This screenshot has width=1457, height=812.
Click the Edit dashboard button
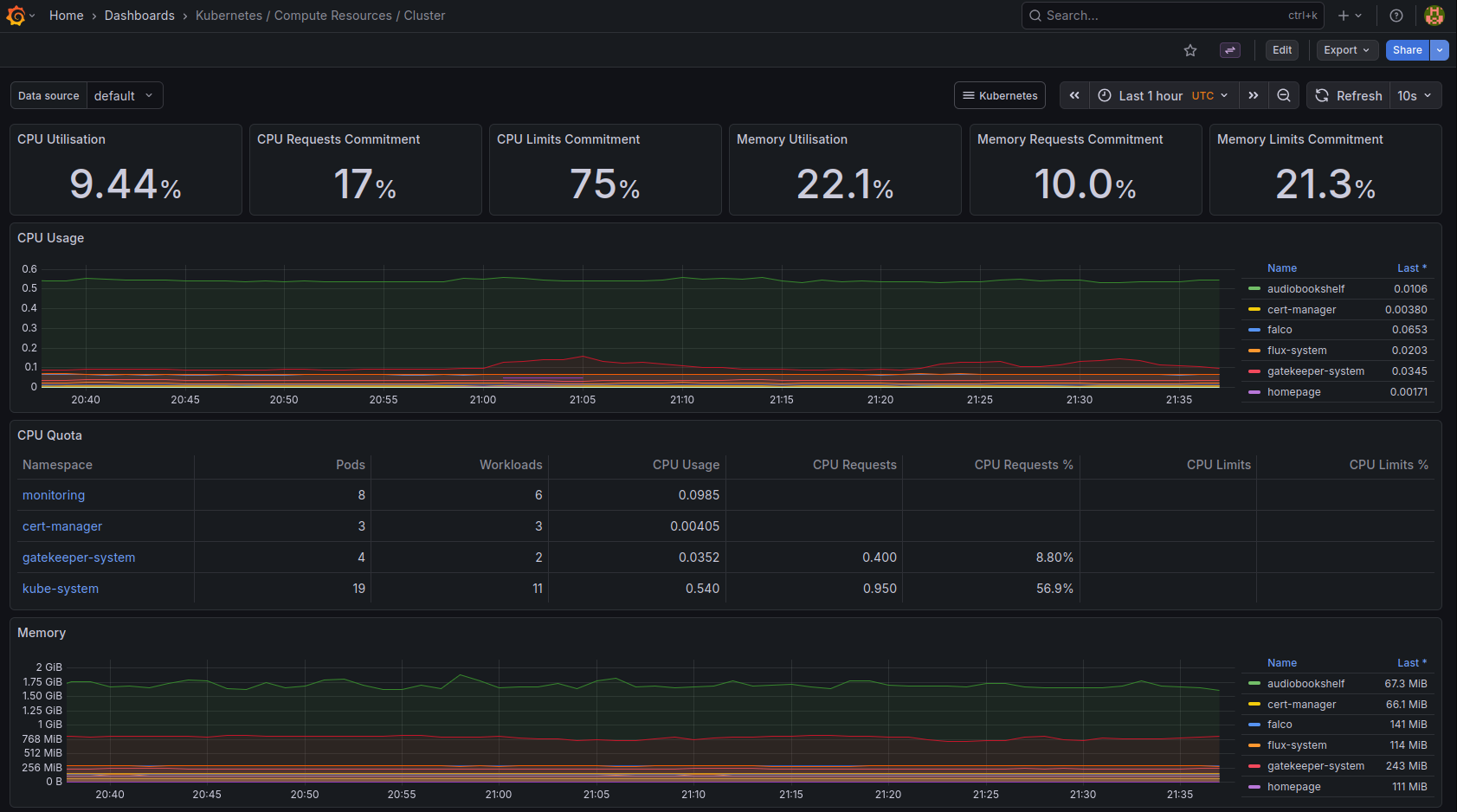(1282, 50)
